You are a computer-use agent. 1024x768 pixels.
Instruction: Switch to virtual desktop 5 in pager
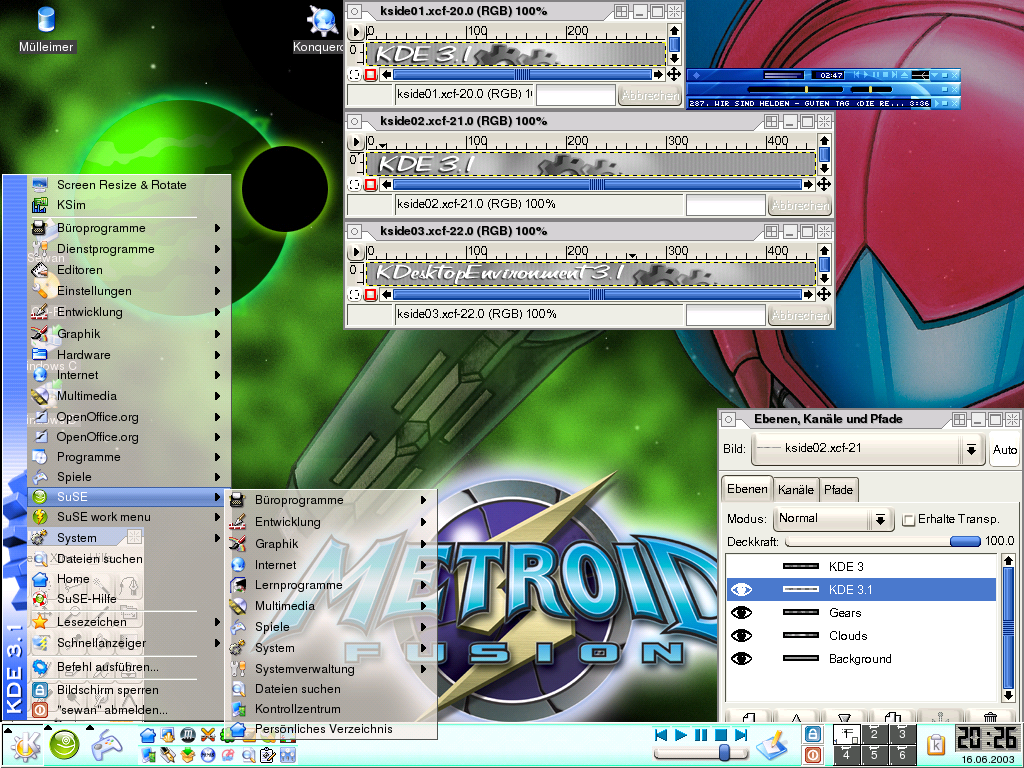click(x=874, y=755)
